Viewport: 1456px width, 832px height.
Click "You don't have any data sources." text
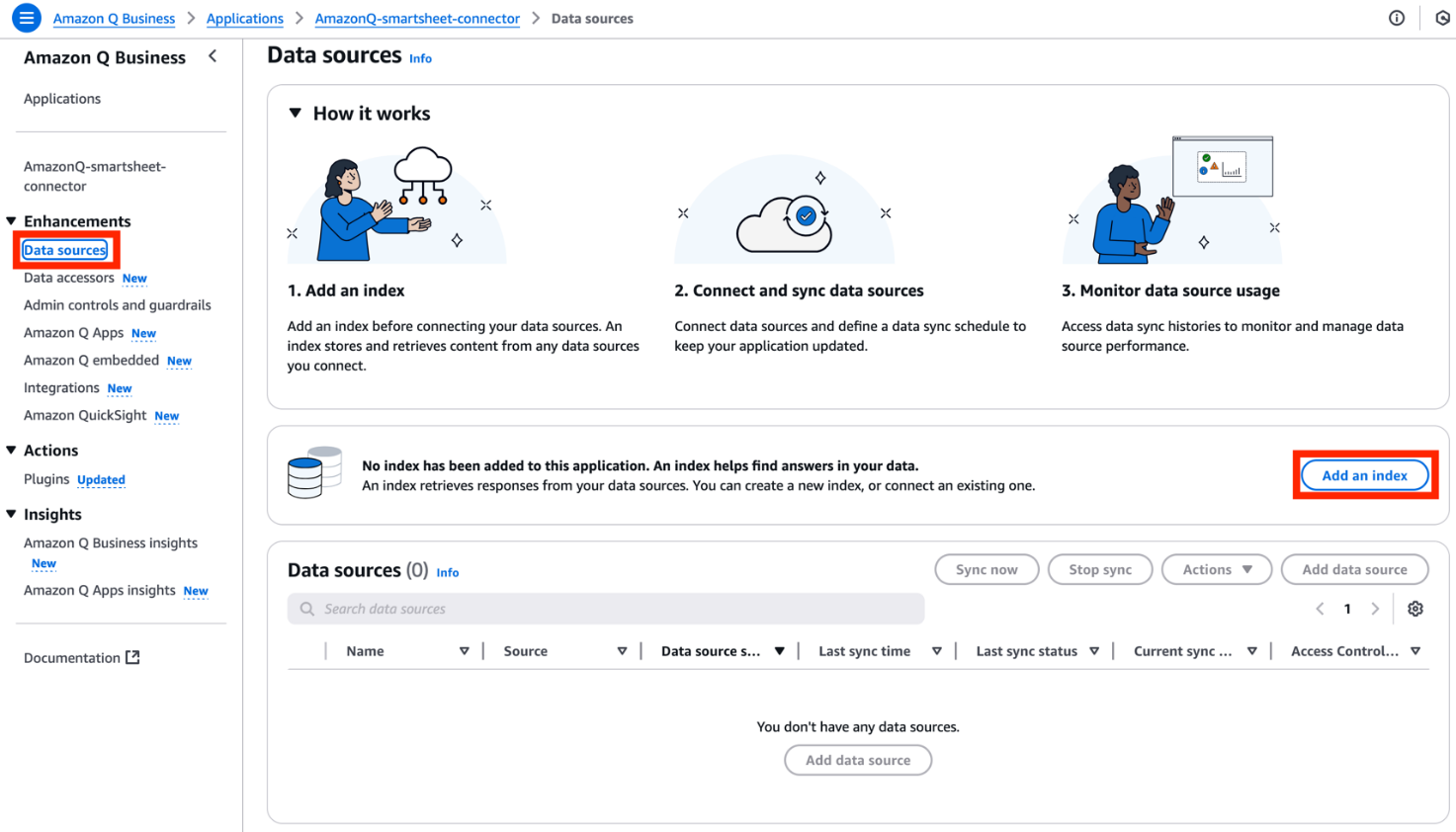click(x=858, y=726)
